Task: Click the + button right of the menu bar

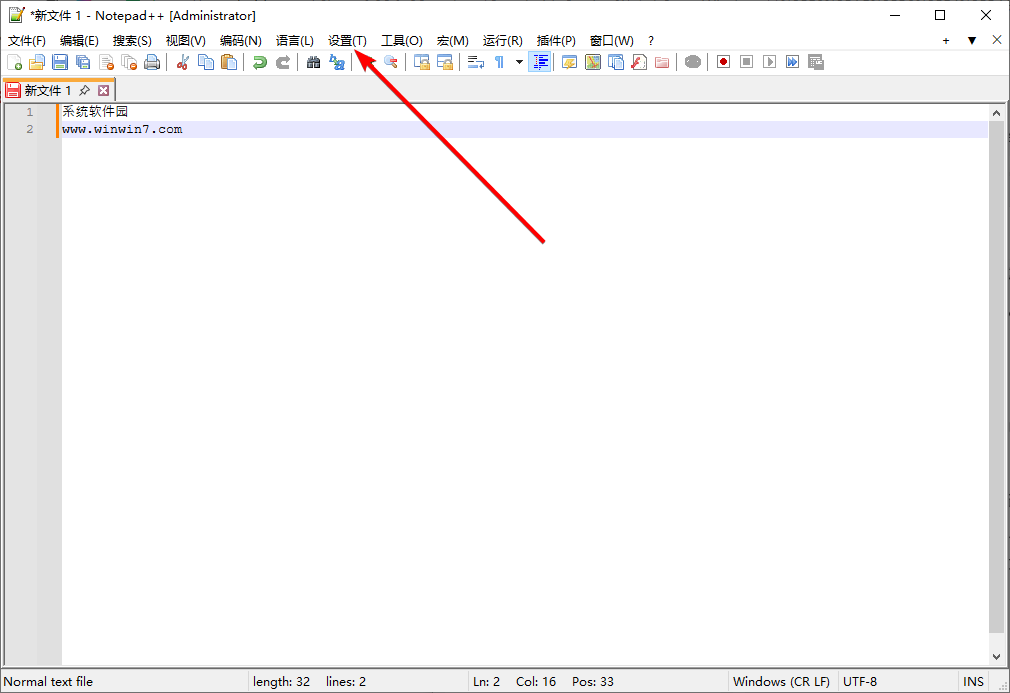Action: click(946, 41)
